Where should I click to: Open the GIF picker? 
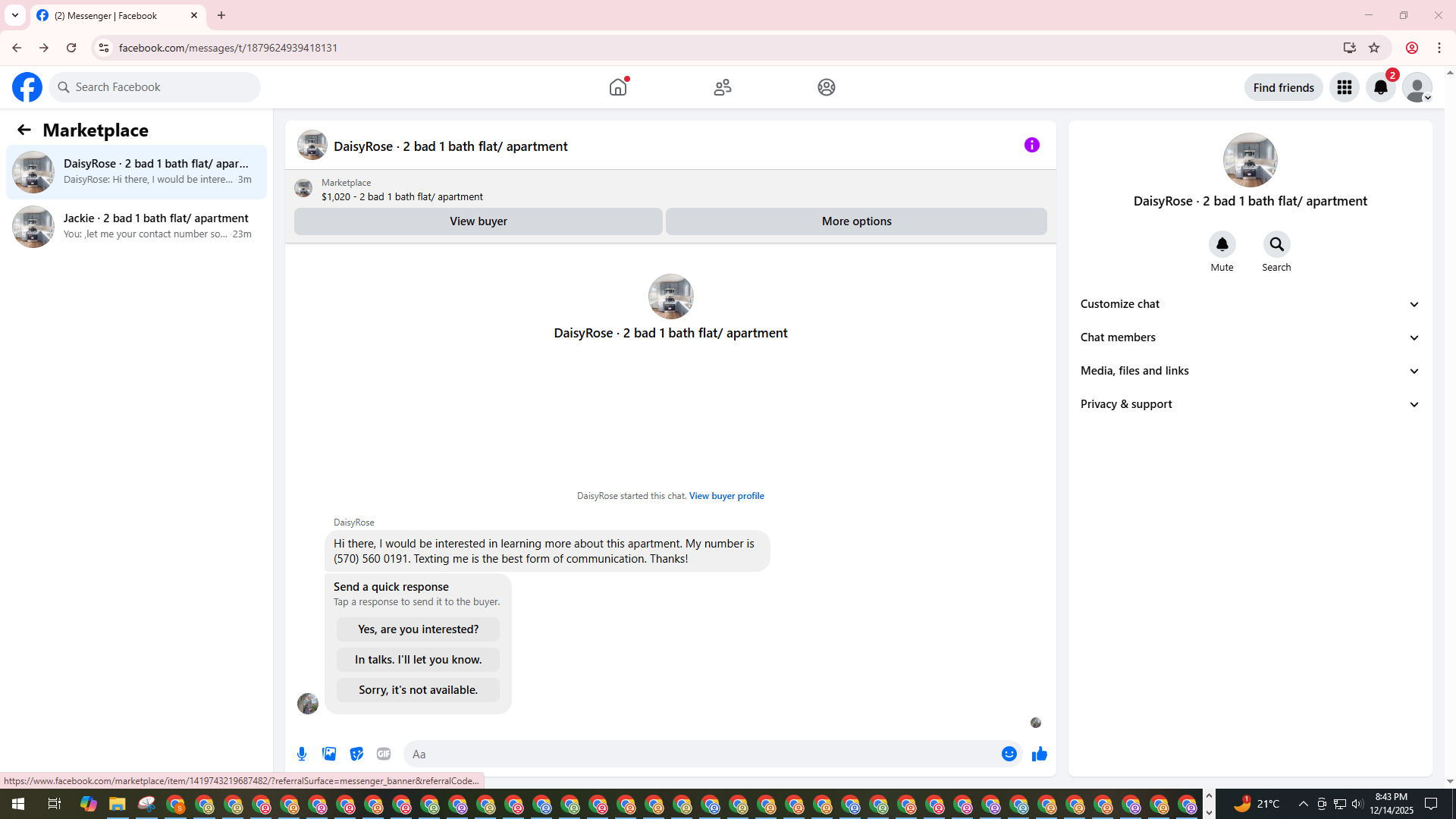pyautogui.click(x=384, y=754)
